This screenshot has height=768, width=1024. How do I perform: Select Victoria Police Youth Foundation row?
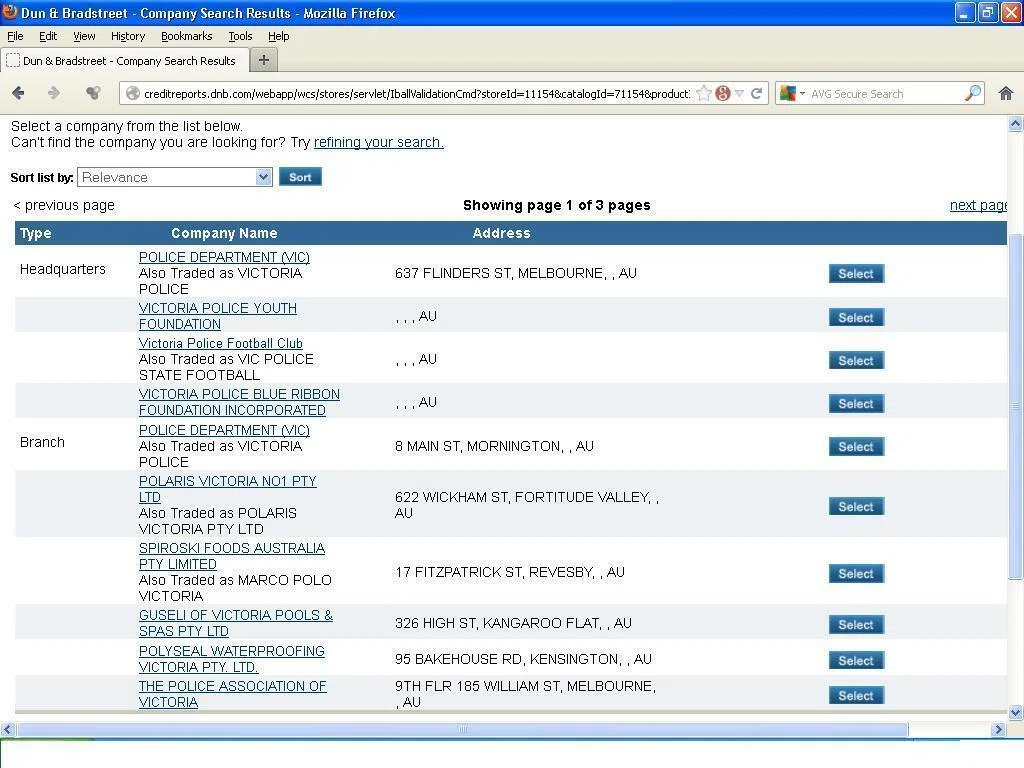[x=856, y=317]
